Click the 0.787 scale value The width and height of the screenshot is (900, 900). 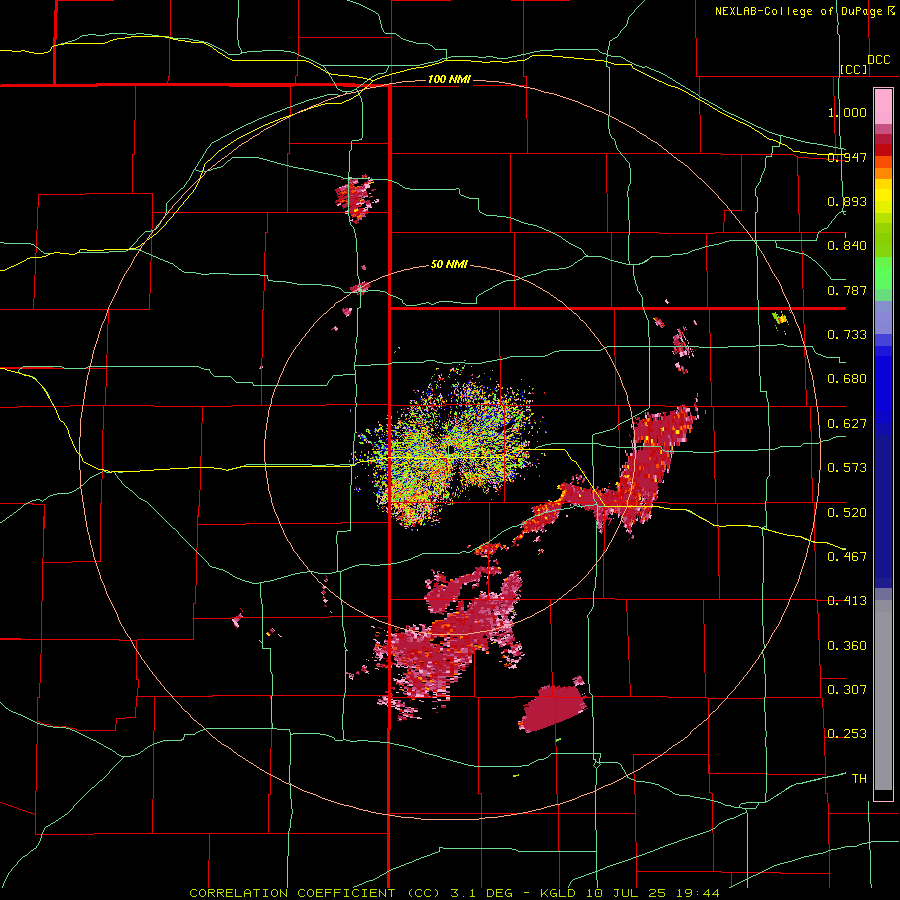[847, 290]
